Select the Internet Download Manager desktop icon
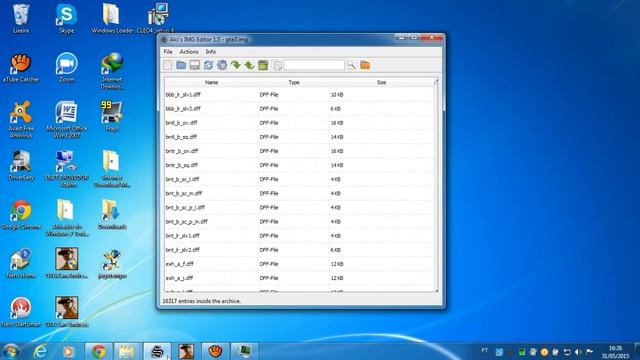640x360 pixels. (112, 71)
